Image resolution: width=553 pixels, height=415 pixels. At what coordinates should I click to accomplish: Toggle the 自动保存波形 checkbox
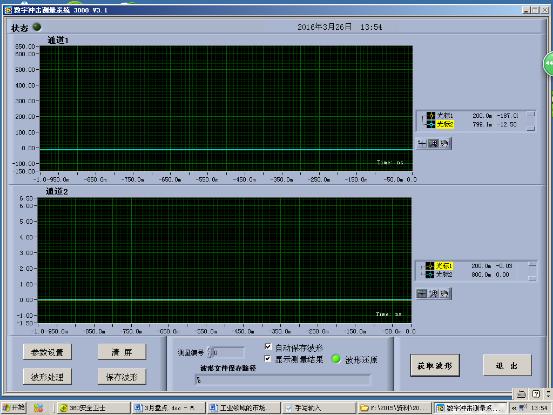(268, 347)
